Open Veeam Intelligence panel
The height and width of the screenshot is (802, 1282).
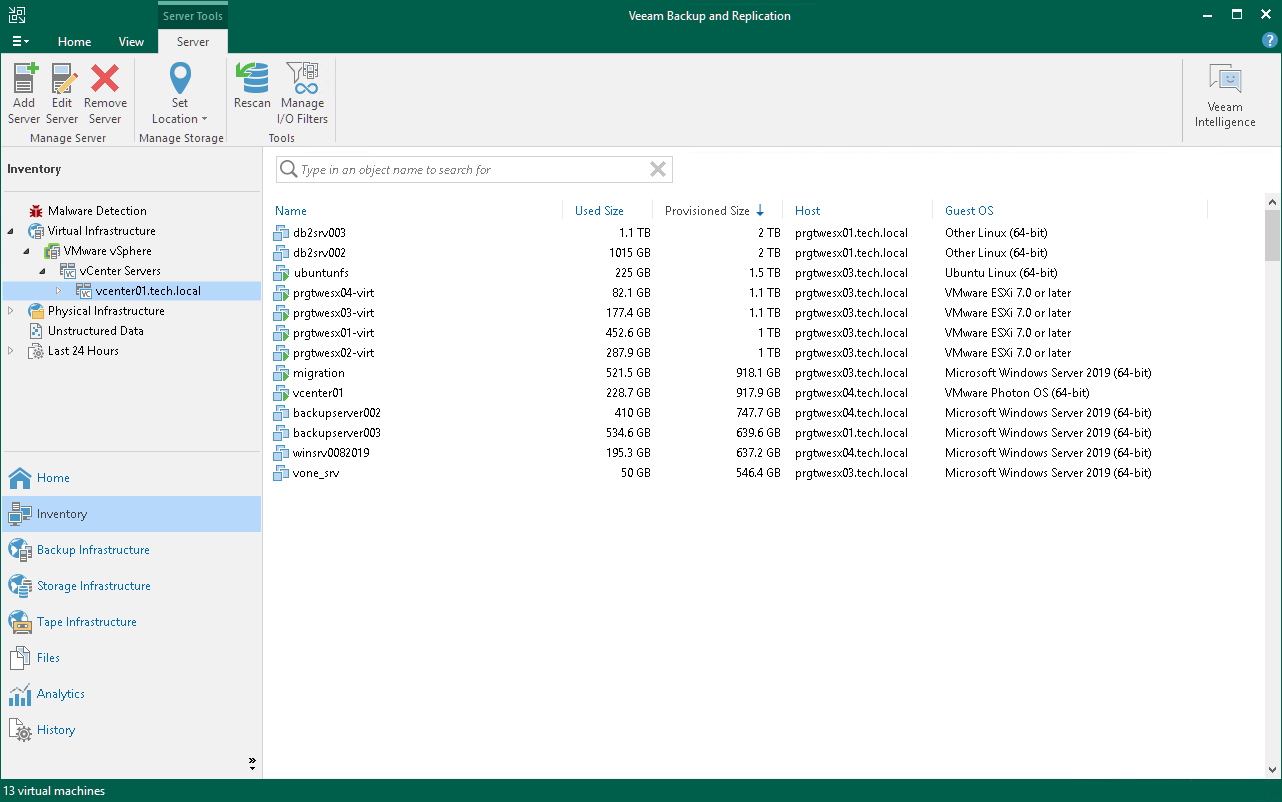[1224, 96]
